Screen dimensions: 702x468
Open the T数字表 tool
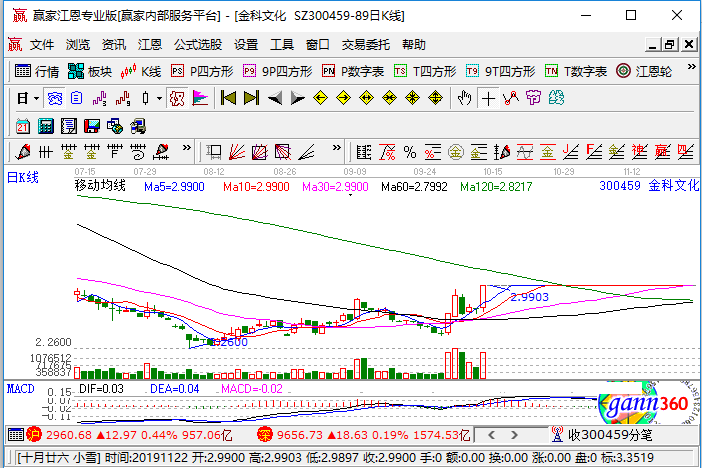point(576,71)
